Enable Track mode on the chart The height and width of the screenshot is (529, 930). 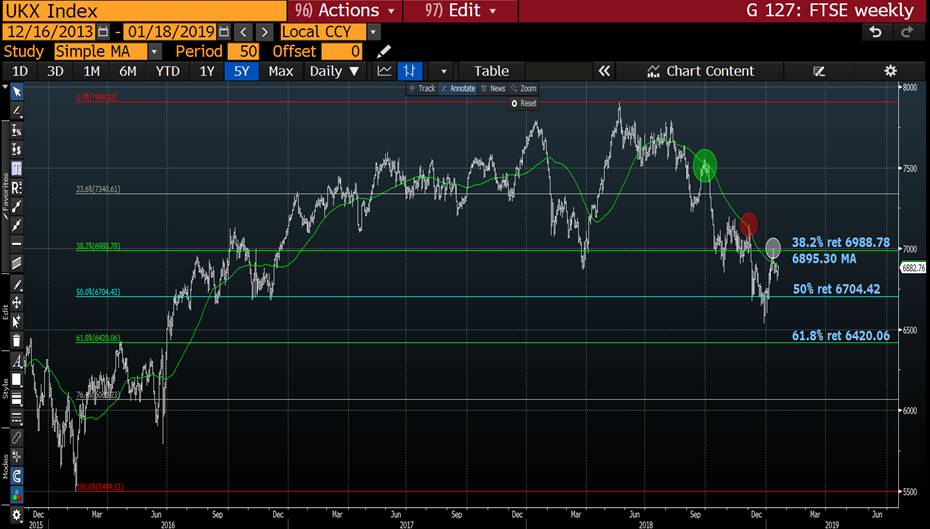click(422, 88)
